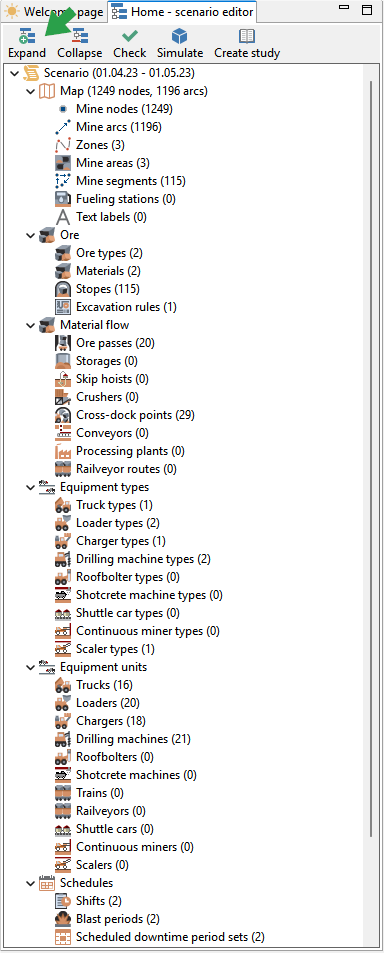384x953 pixels.
Task: Click the Railveyor routes icon
Action: click(63, 469)
